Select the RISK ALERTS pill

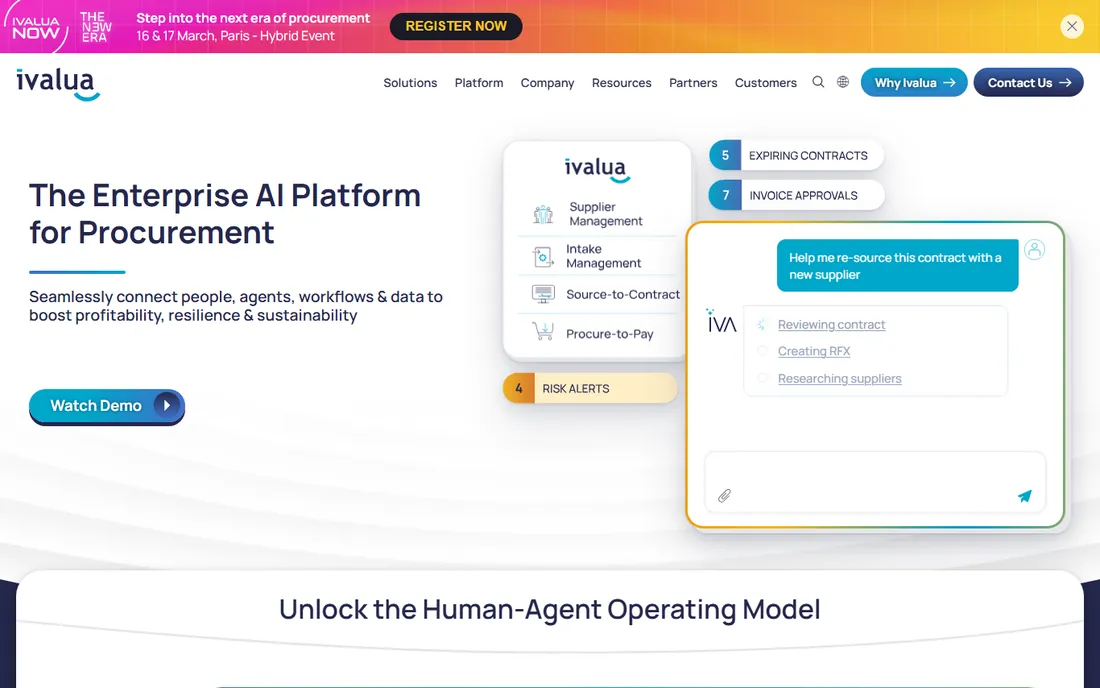coord(591,389)
